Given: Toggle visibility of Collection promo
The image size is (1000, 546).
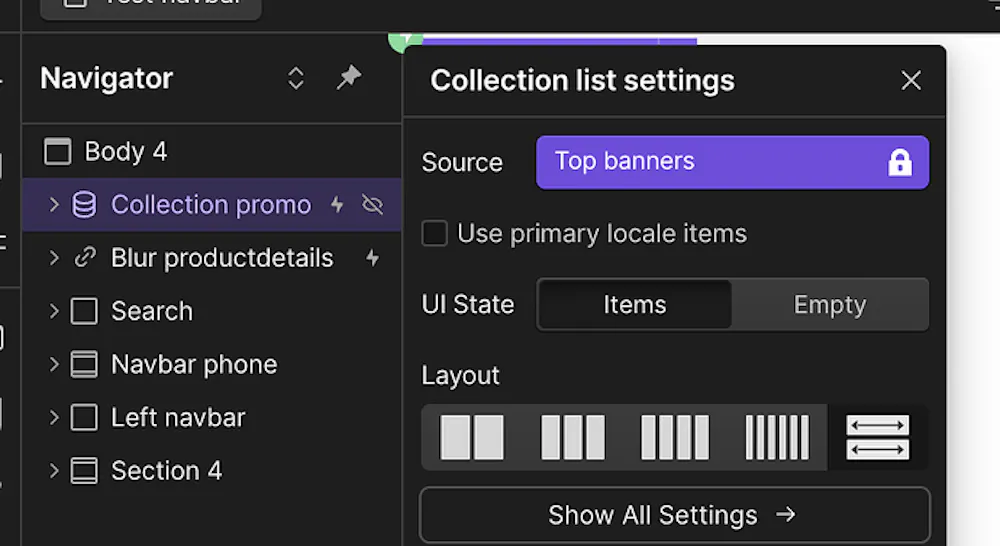Looking at the screenshot, I should point(372,205).
